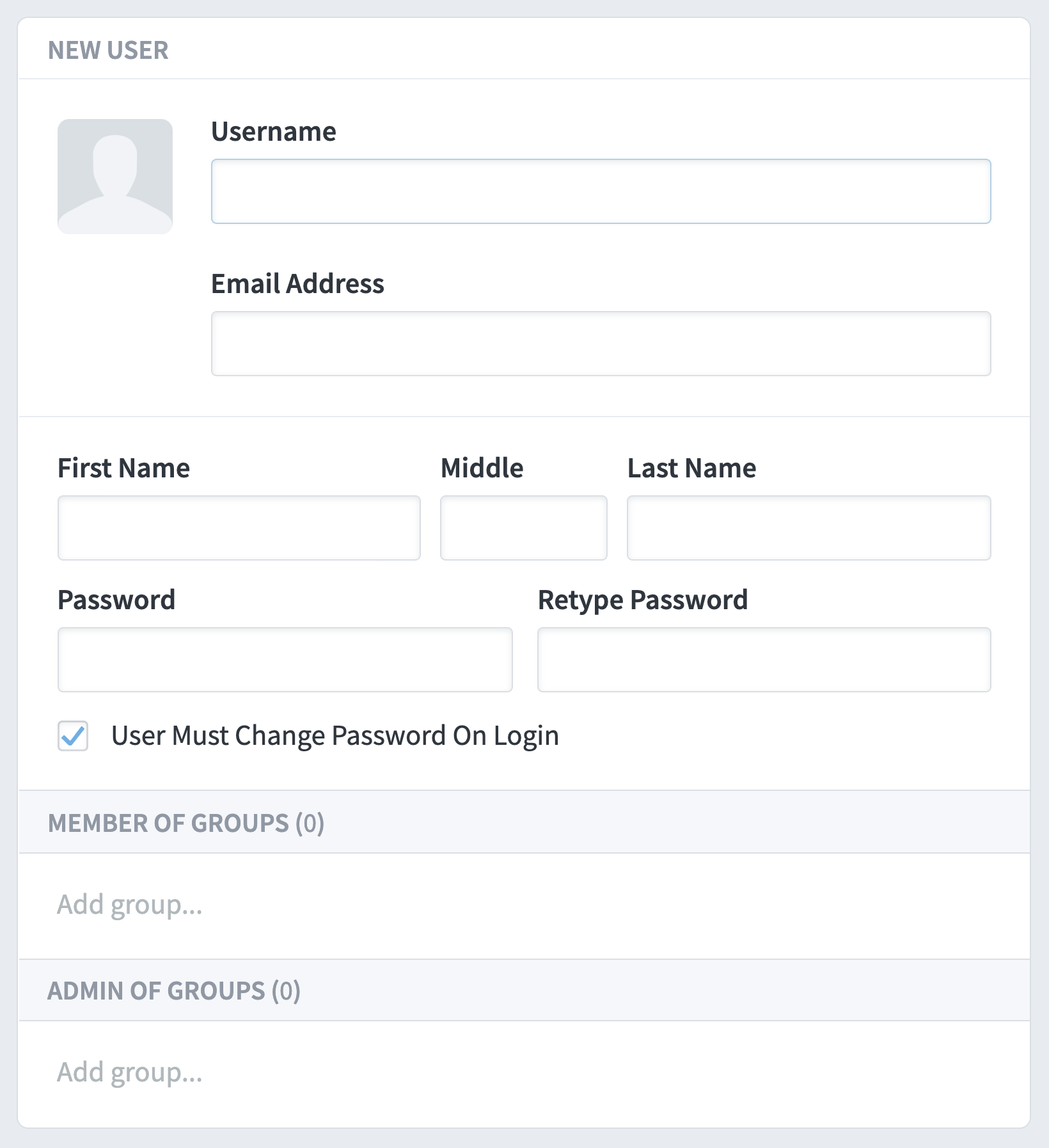Click the User Must Change Password label

tap(335, 736)
